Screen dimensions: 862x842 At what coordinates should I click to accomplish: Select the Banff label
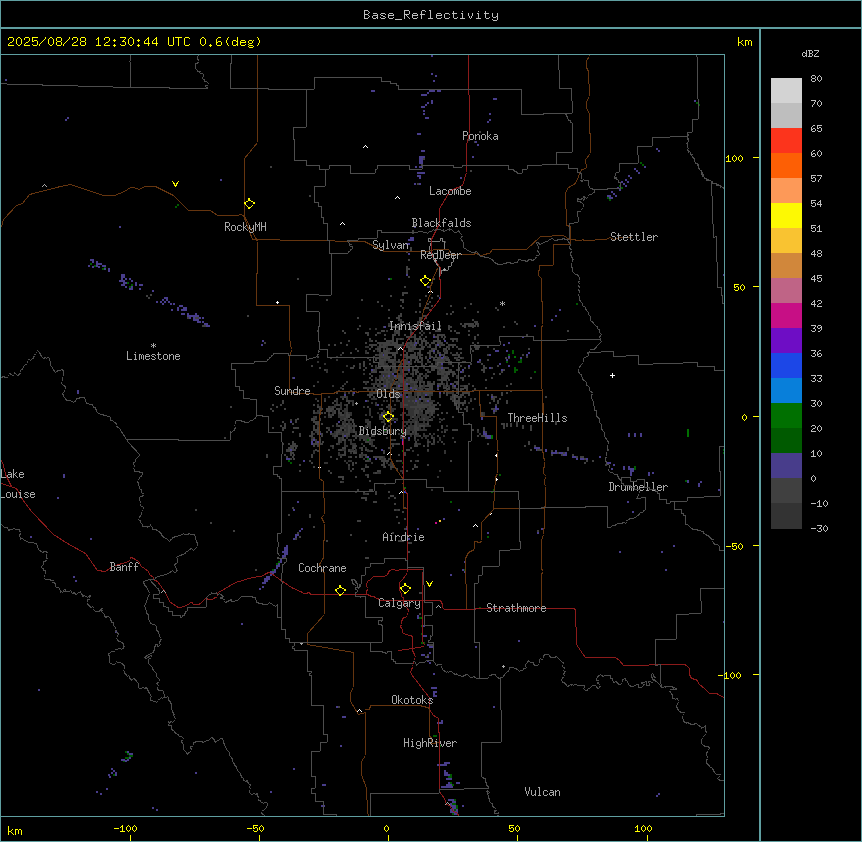124,567
